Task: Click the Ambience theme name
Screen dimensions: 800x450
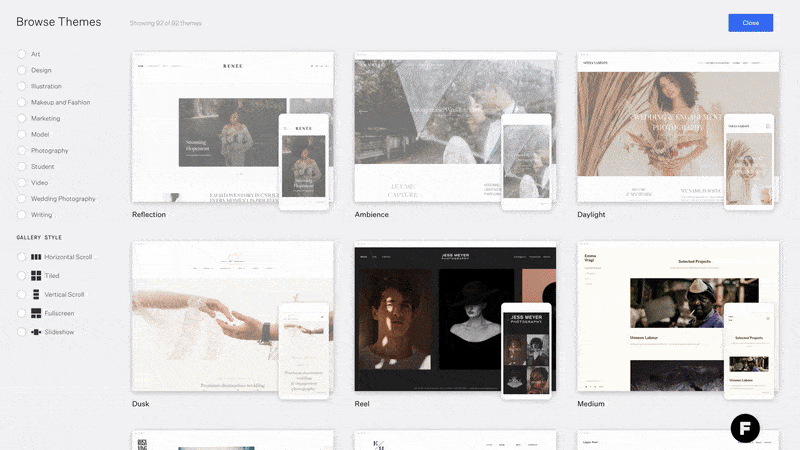Action: click(x=371, y=214)
